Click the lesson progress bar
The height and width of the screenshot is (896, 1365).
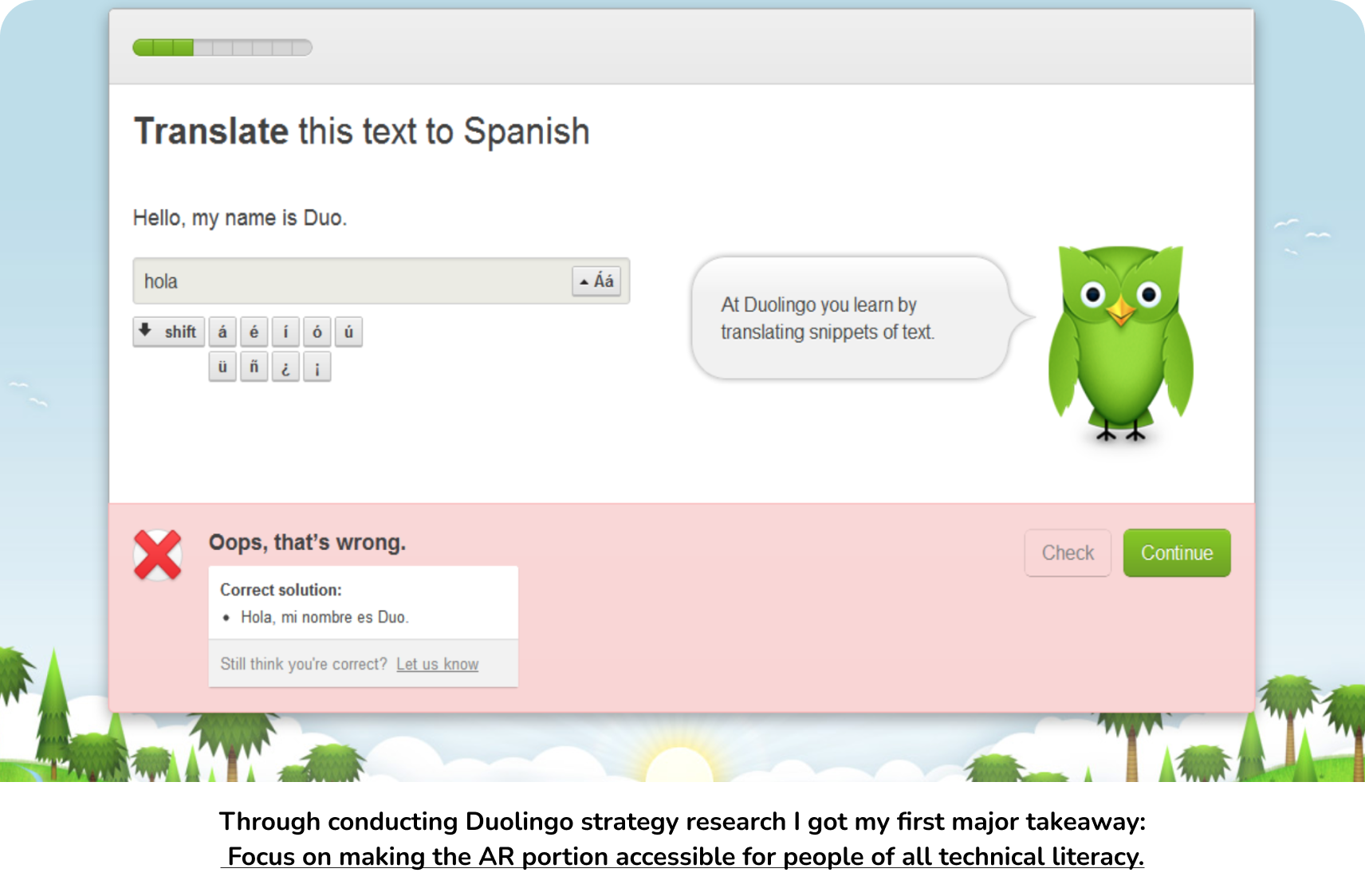tap(222, 48)
